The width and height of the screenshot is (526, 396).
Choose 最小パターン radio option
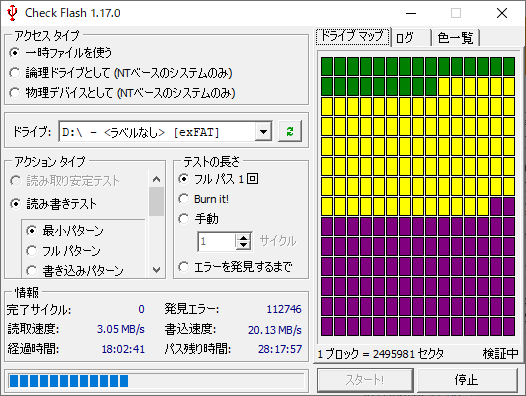(65, 231)
